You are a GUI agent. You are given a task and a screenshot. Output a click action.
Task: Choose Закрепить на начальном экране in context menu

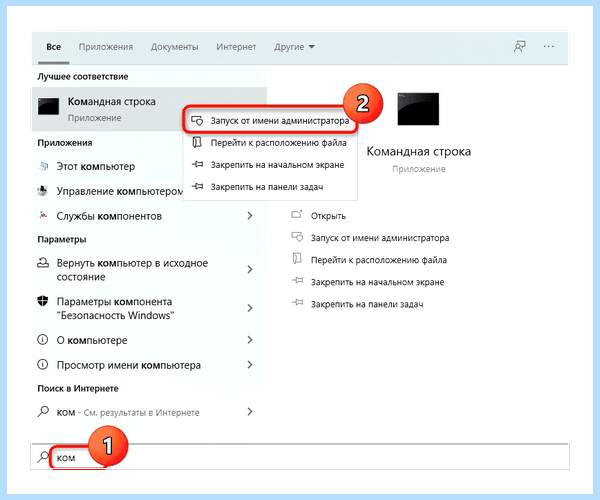(270, 165)
